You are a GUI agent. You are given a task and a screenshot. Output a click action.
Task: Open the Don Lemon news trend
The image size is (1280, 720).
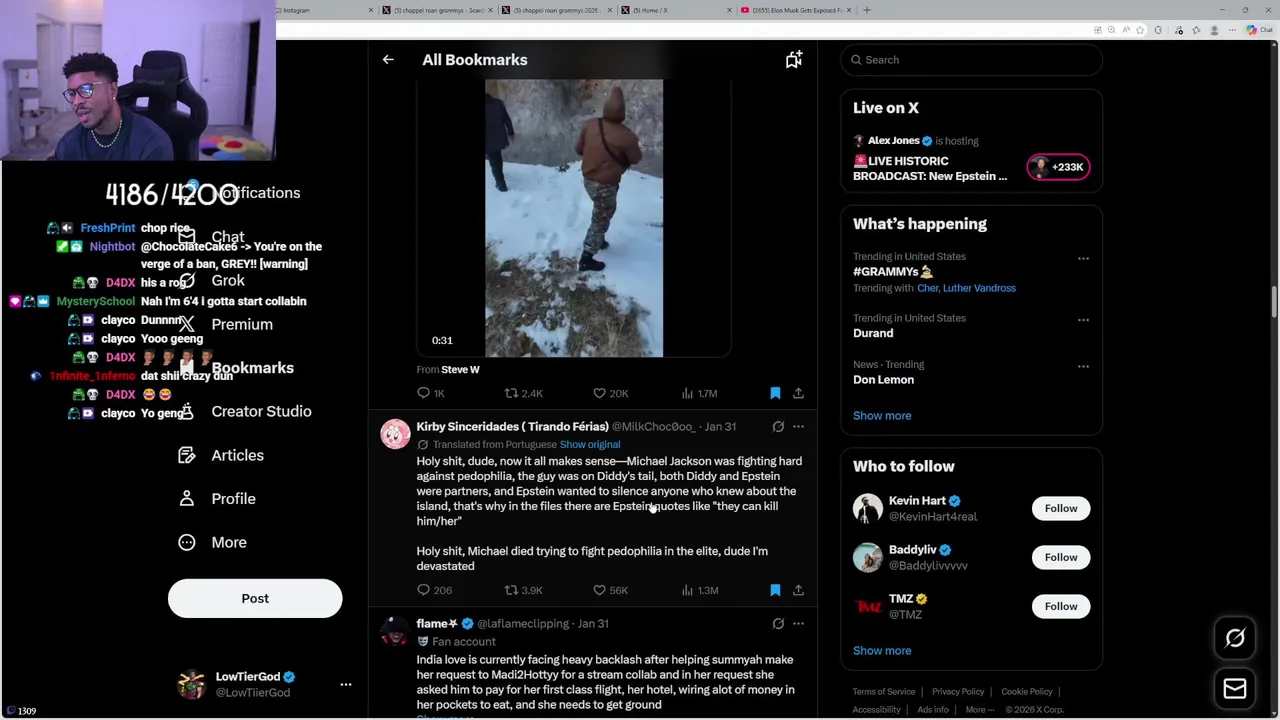coord(883,380)
